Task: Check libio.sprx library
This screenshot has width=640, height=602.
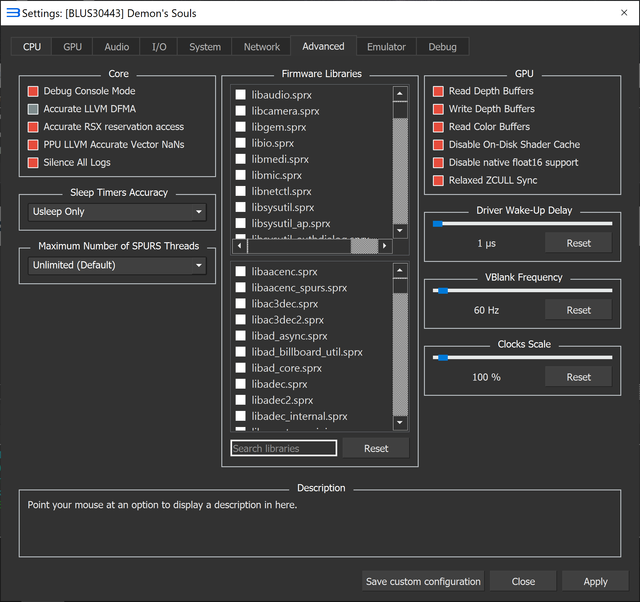Action: coord(241,143)
